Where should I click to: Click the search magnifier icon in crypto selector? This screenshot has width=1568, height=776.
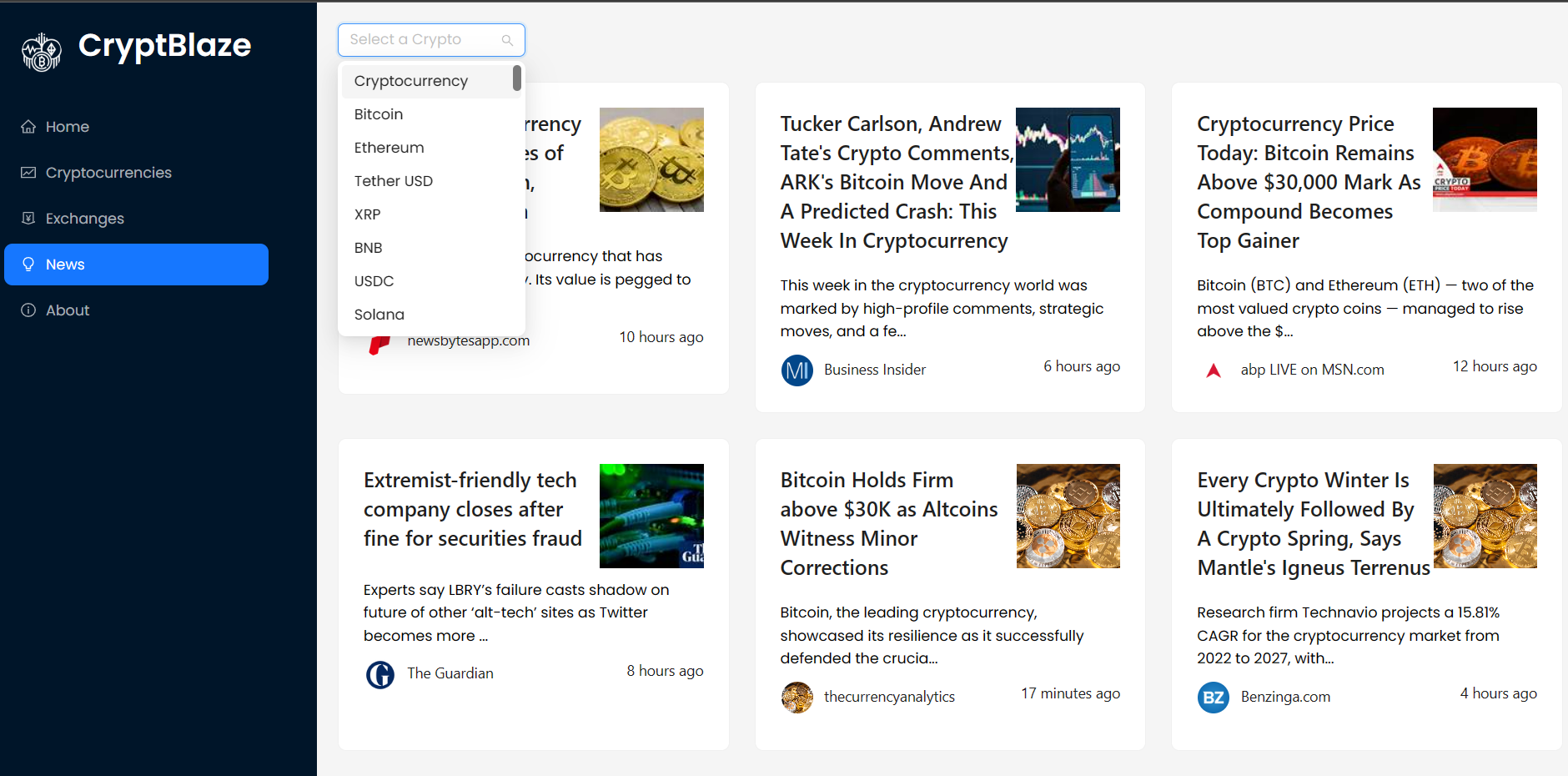[x=507, y=40]
